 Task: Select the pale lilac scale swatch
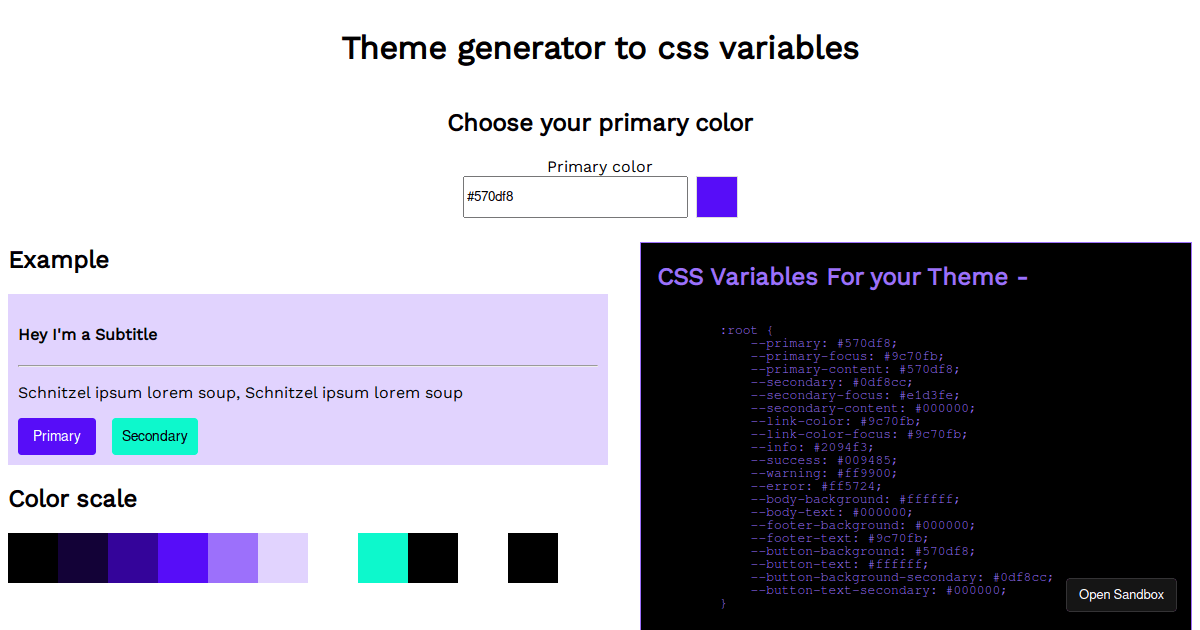tap(283, 558)
